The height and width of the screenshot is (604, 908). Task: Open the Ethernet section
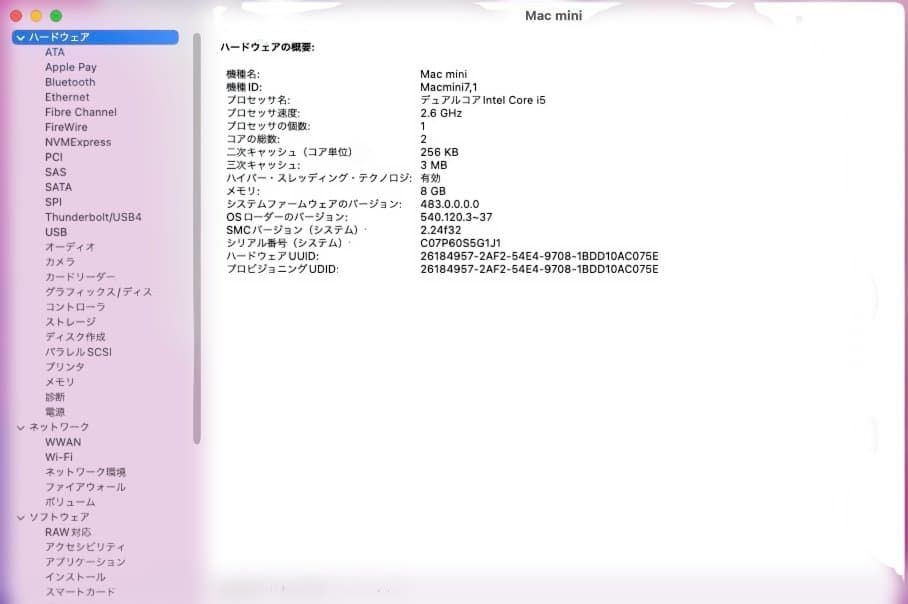click(x=66, y=97)
